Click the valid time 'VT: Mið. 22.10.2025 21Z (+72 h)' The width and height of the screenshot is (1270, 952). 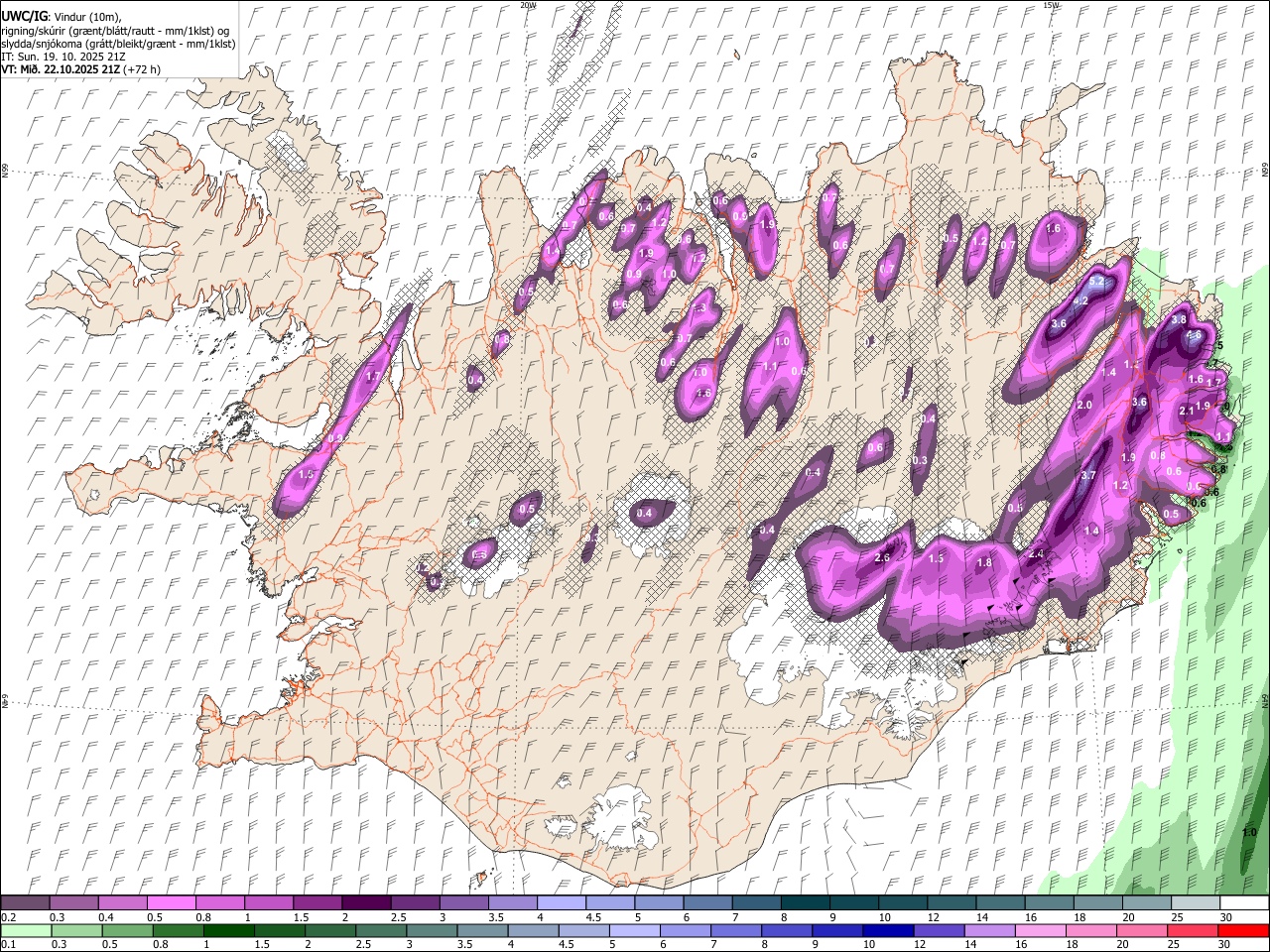[81, 69]
